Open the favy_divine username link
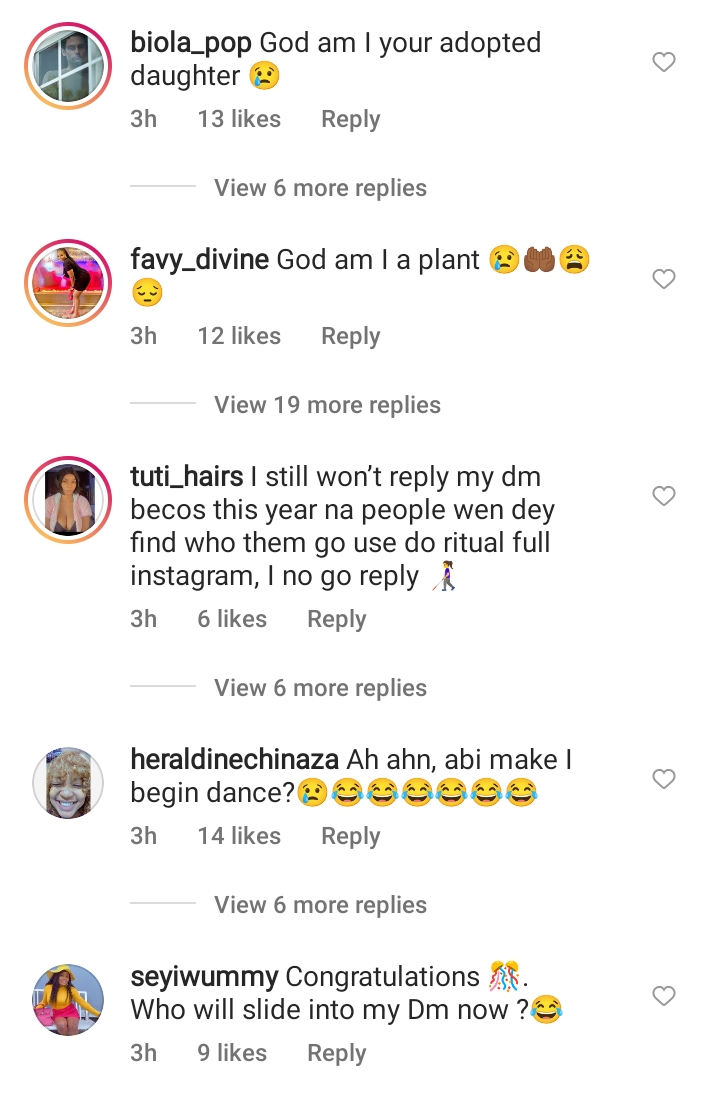 200,260
